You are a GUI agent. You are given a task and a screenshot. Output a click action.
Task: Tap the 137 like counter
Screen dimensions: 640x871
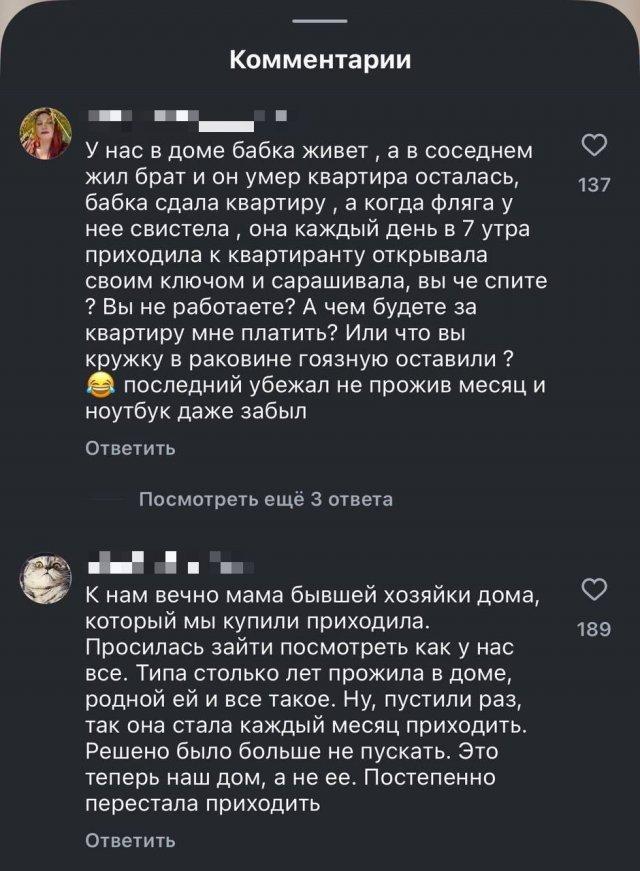(596, 184)
